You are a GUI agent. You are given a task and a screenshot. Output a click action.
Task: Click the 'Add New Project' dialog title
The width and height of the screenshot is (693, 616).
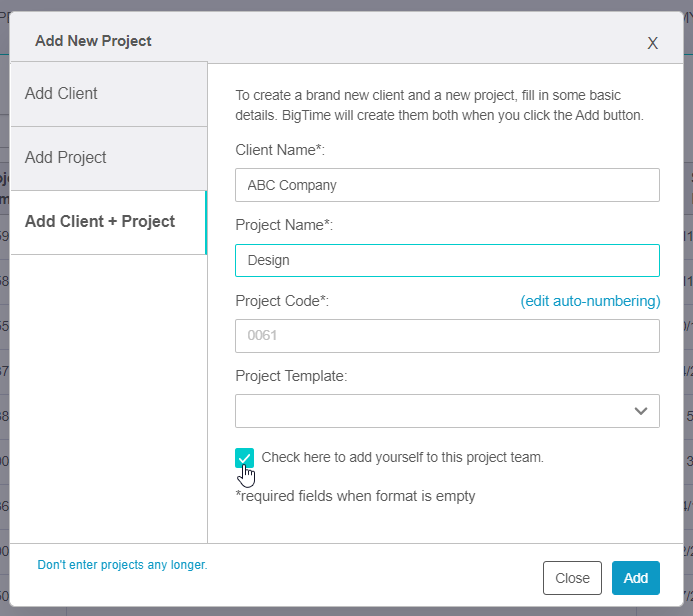pyautogui.click(x=93, y=41)
